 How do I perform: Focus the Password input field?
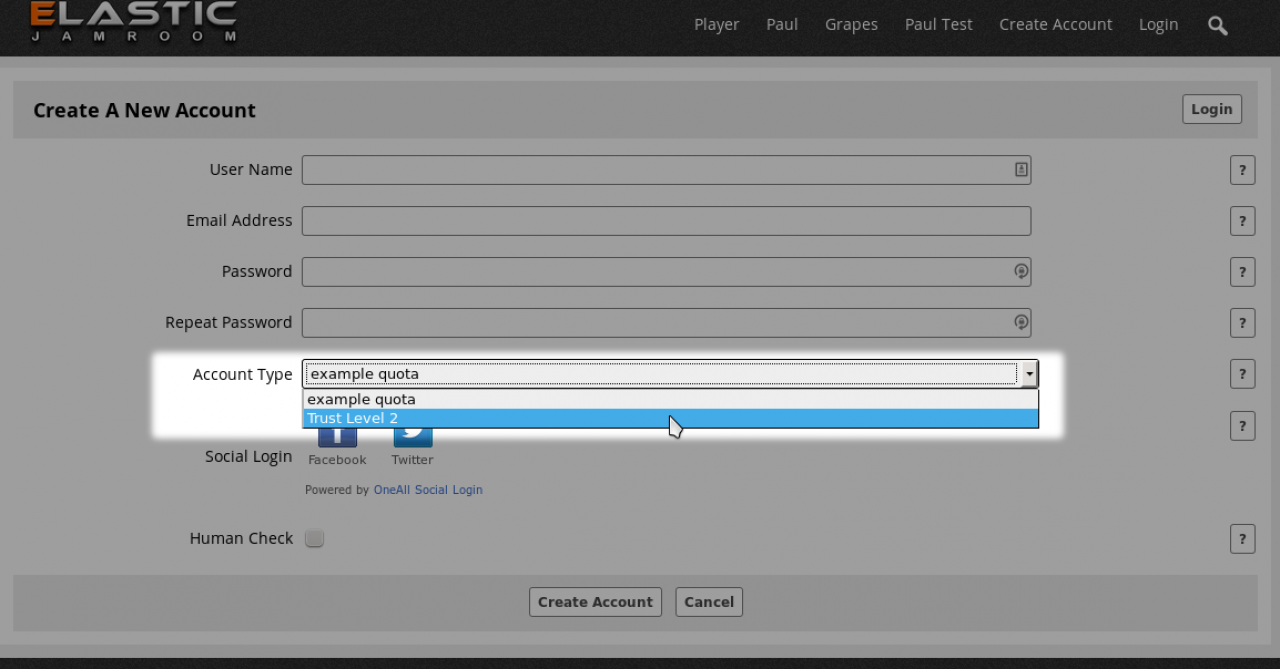[x=666, y=272]
